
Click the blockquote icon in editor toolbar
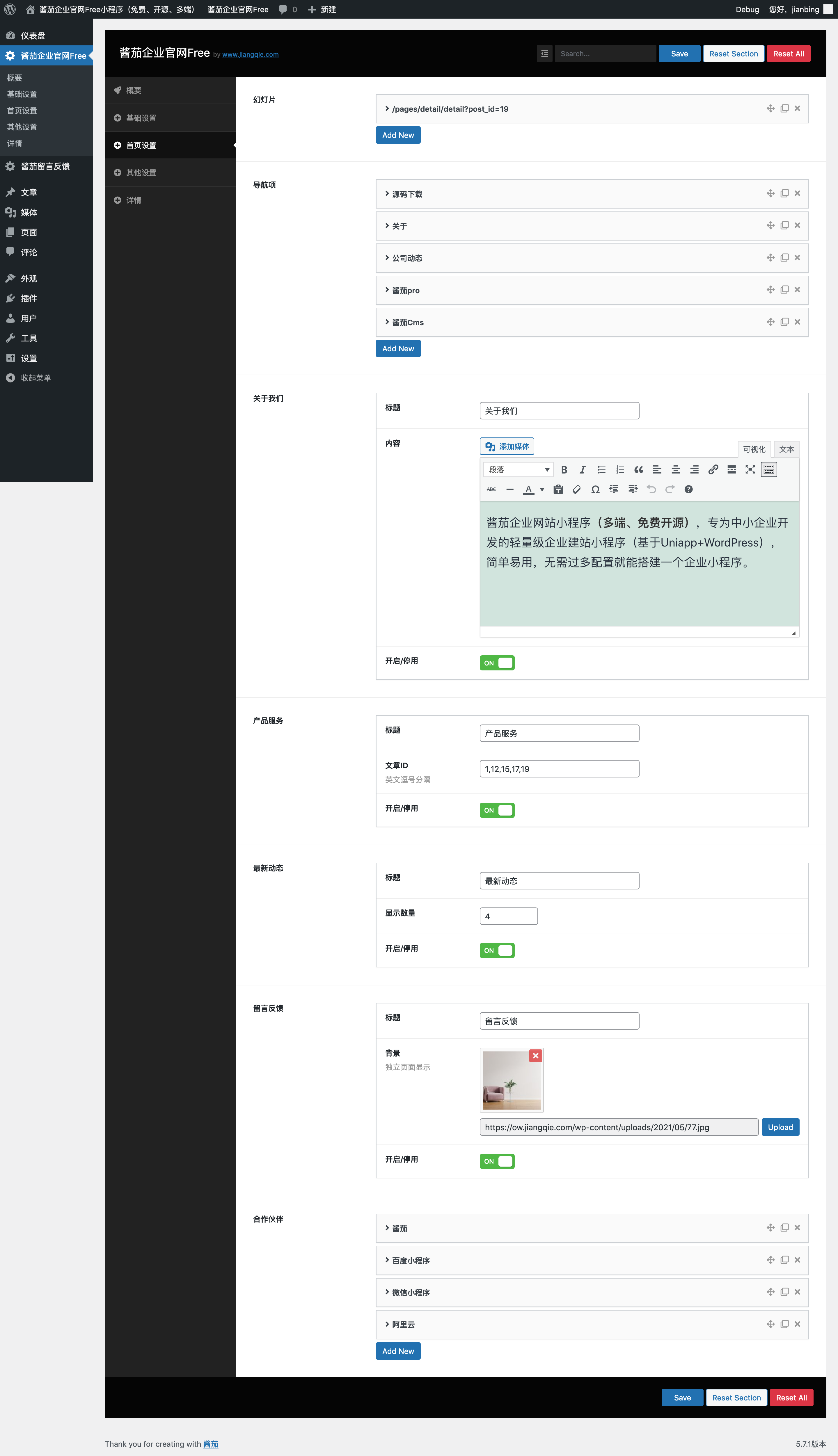click(x=638, y=469)
